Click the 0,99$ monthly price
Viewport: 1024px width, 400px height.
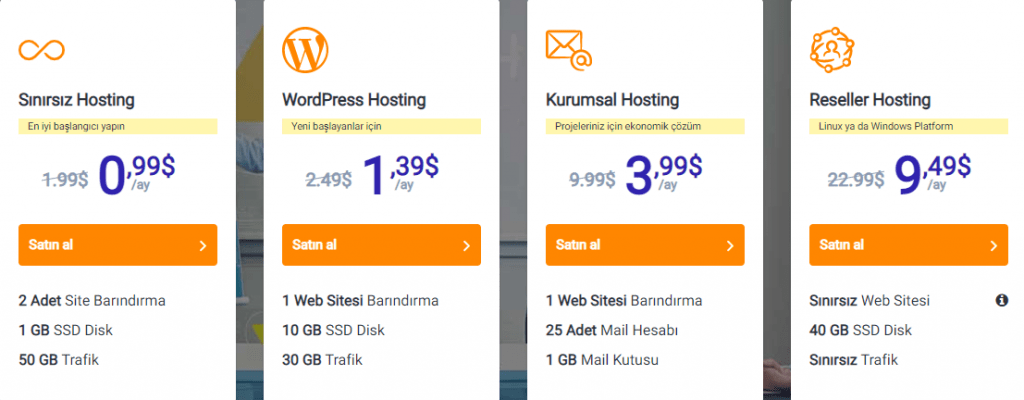[x=136, y=176]
